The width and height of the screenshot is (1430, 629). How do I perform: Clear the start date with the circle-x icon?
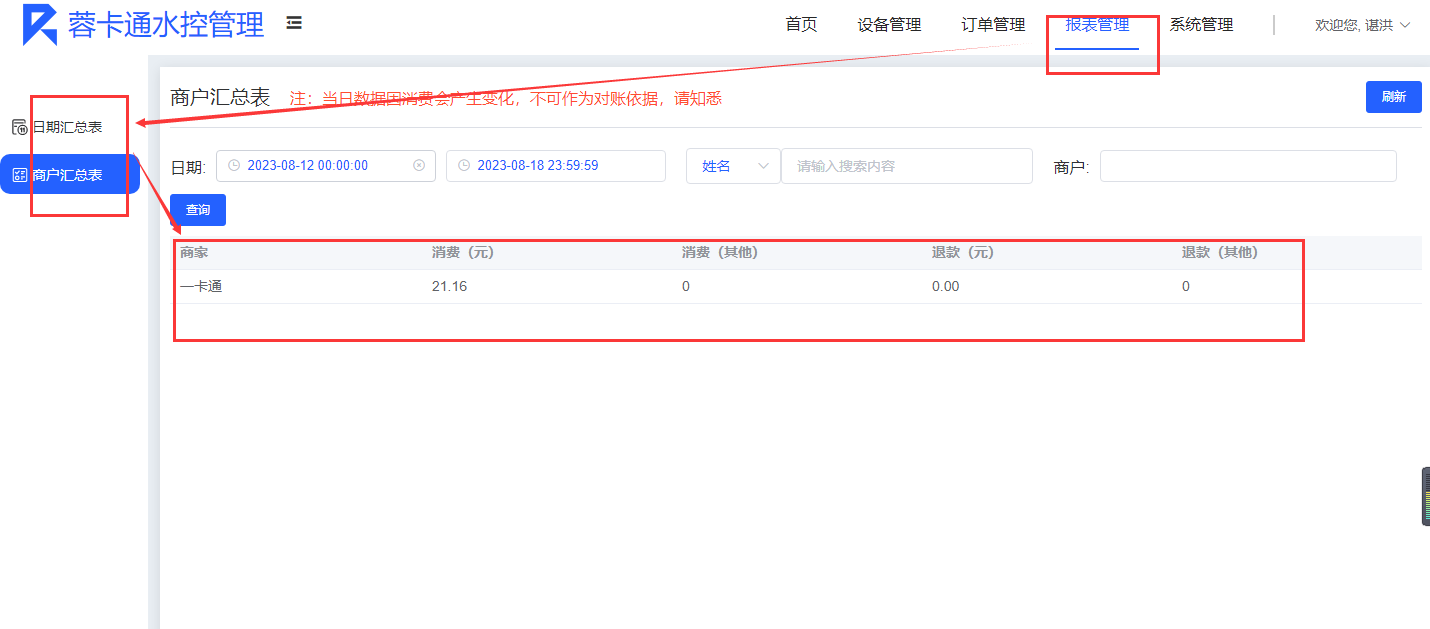click(419, 166)
